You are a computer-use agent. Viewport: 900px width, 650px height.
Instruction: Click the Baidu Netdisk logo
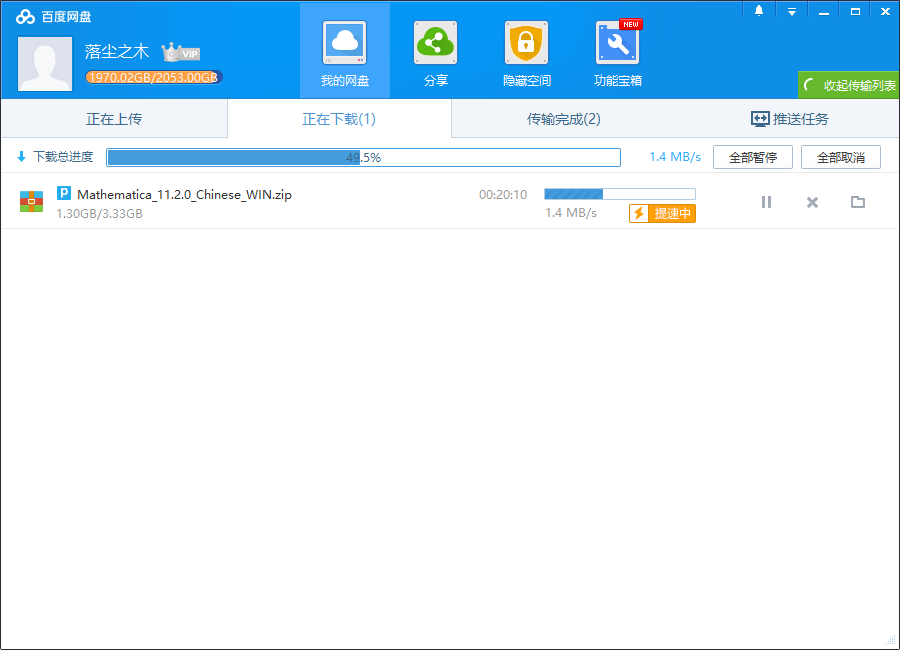[x=25, y=17]
